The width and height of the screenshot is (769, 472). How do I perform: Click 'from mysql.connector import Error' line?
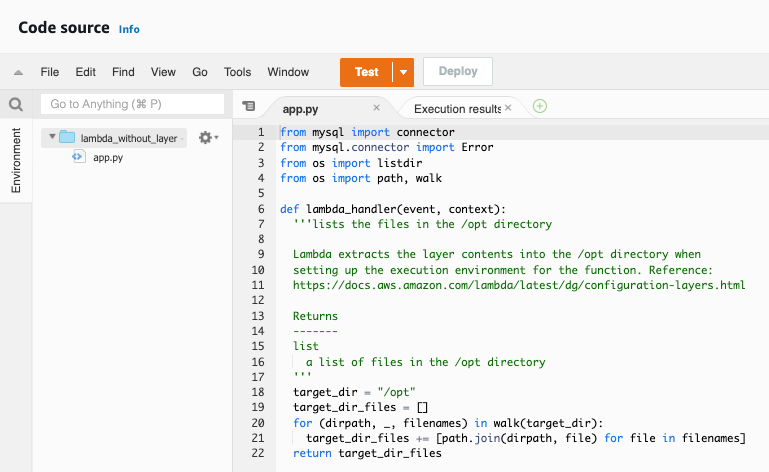click(386, 147)
